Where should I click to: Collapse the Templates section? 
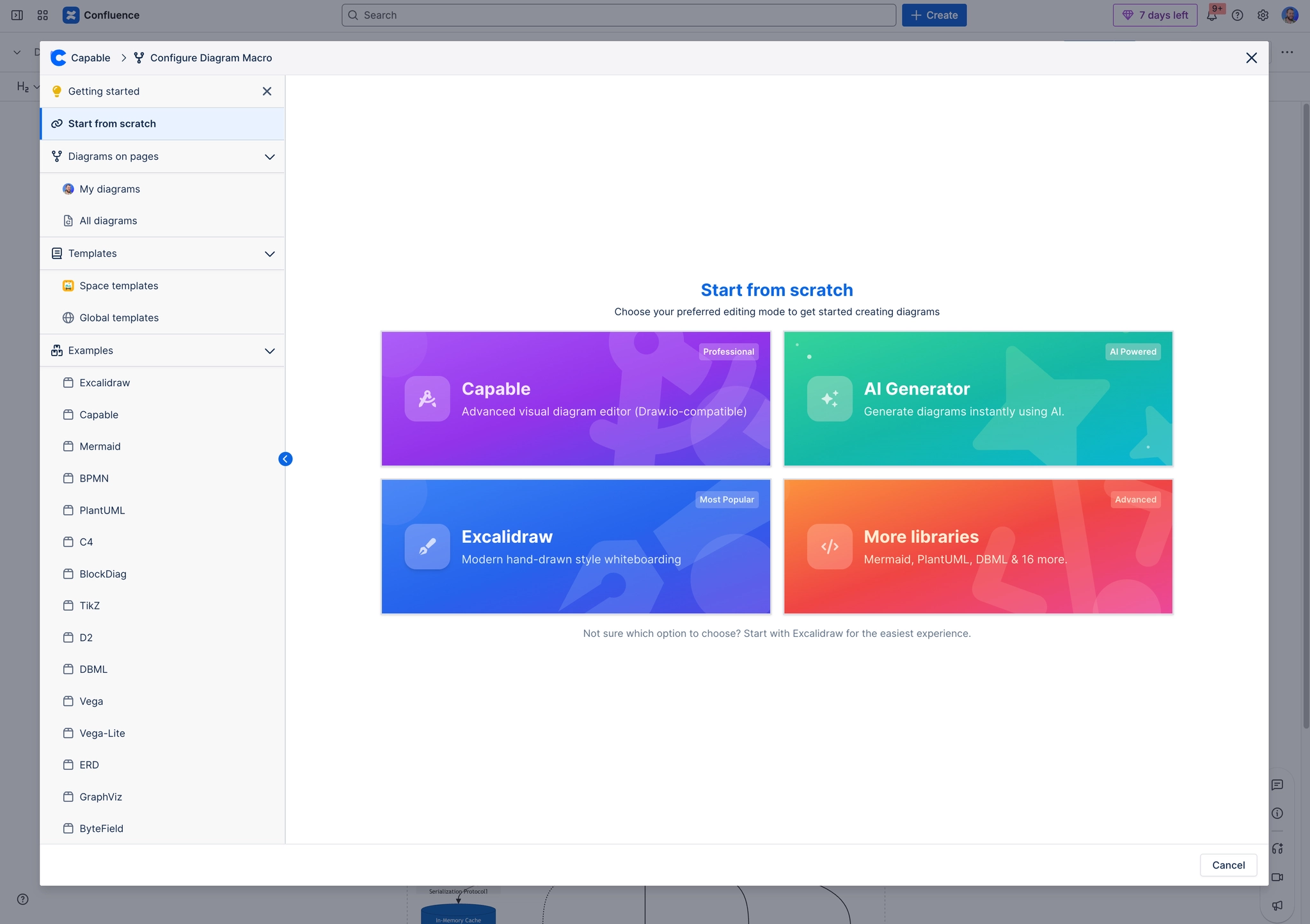point(269,254)
